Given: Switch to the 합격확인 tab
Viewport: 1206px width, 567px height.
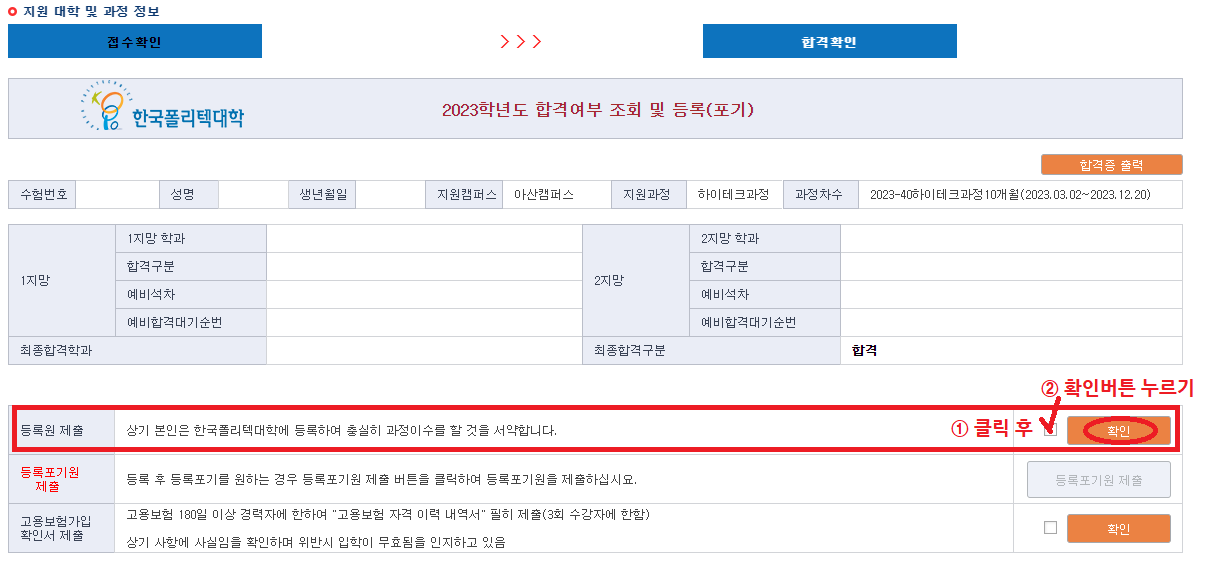Looking at the screenshot, I should coord(829,41).
